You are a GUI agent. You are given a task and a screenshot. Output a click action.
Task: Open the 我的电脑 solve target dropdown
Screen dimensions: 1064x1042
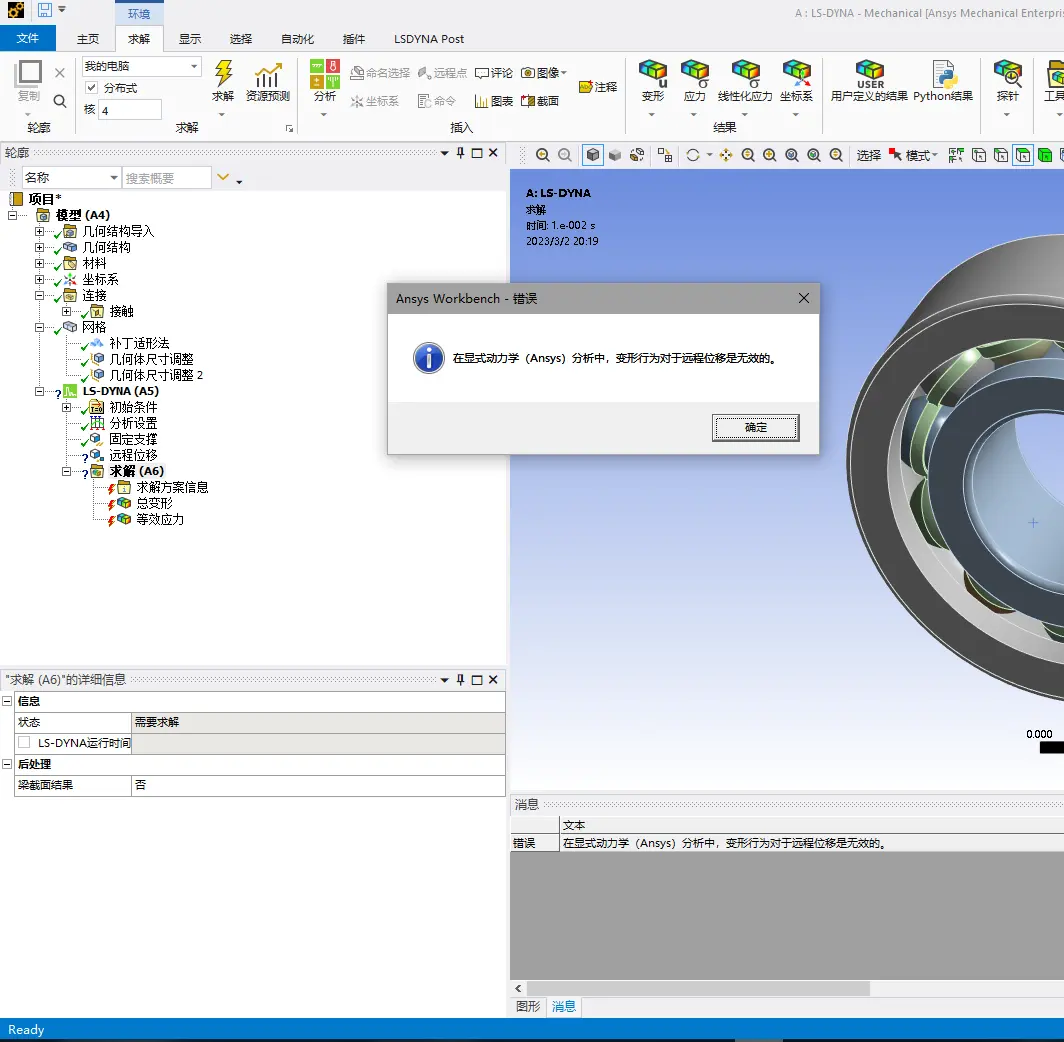click(x=194, y=66)
